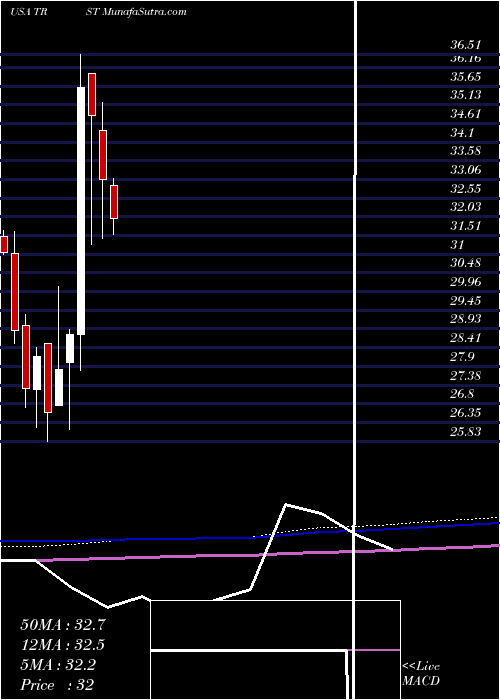Click the Price : 32 readout
The image size is (500, 700).
57,685
